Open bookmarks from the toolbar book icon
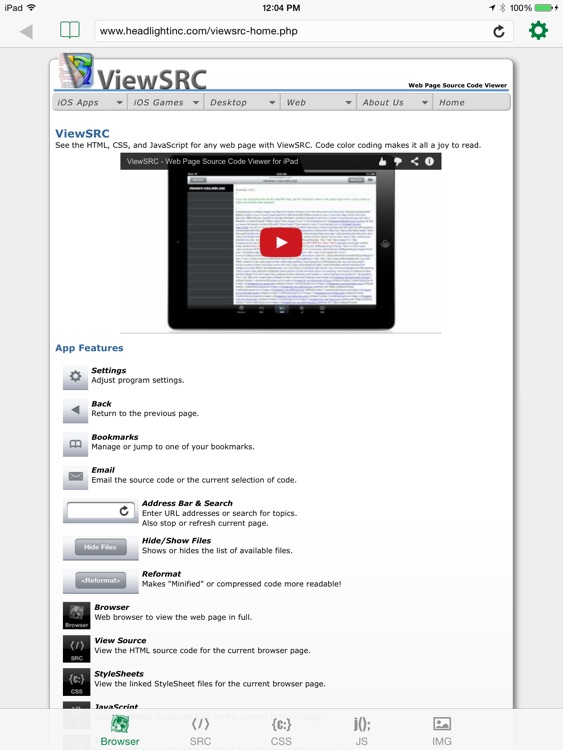This screenshot has height=750, width=563. tap(70, 30)
